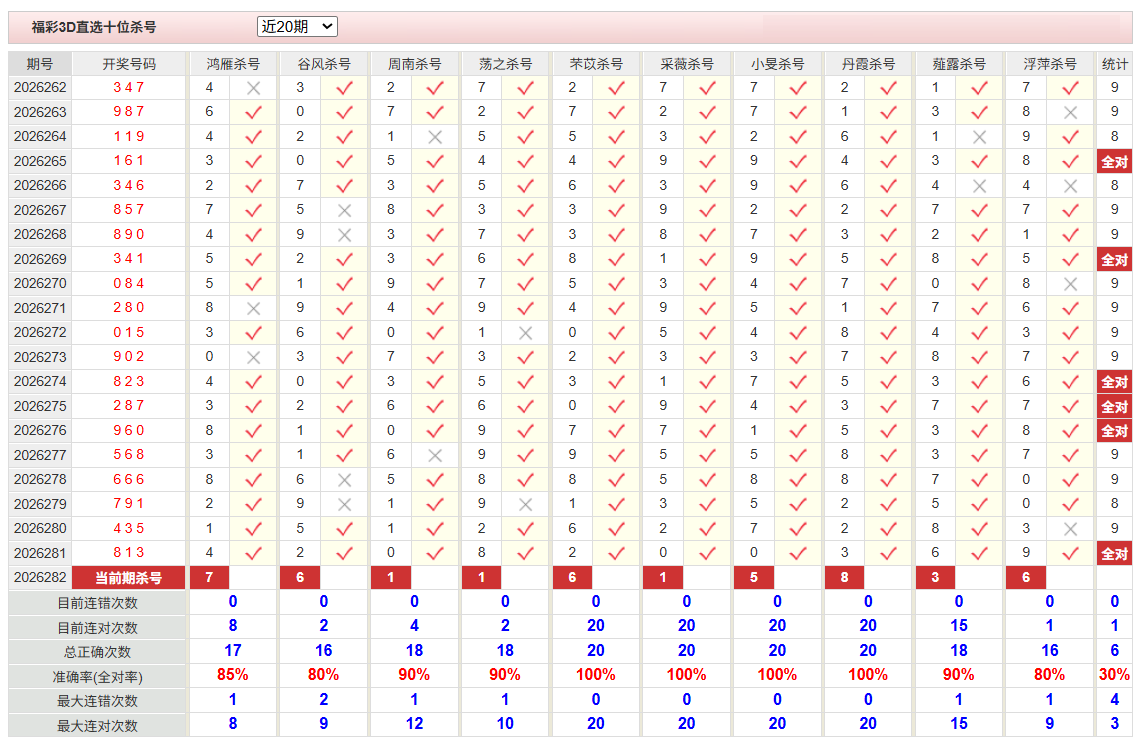Click the X mark for 周南杀号 in row 2026264
Viewport: 1138px width, 741px height.
435,136
